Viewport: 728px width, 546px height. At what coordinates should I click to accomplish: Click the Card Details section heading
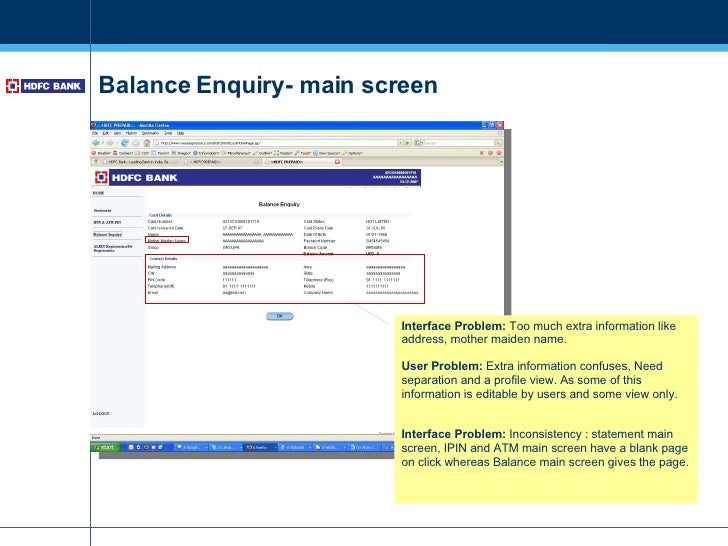click(161, 215)
